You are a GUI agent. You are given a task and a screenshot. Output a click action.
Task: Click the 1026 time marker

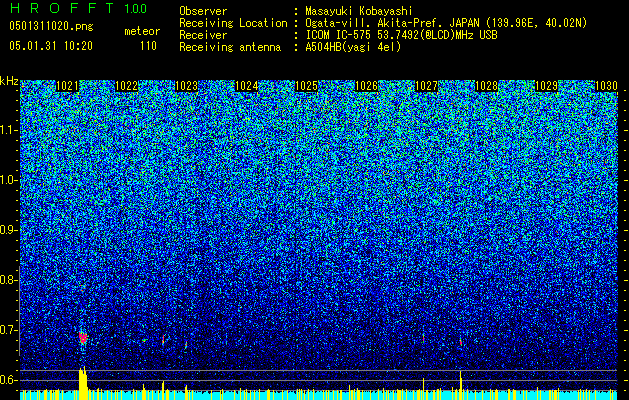pyautogui.click(x=367, y=86)
